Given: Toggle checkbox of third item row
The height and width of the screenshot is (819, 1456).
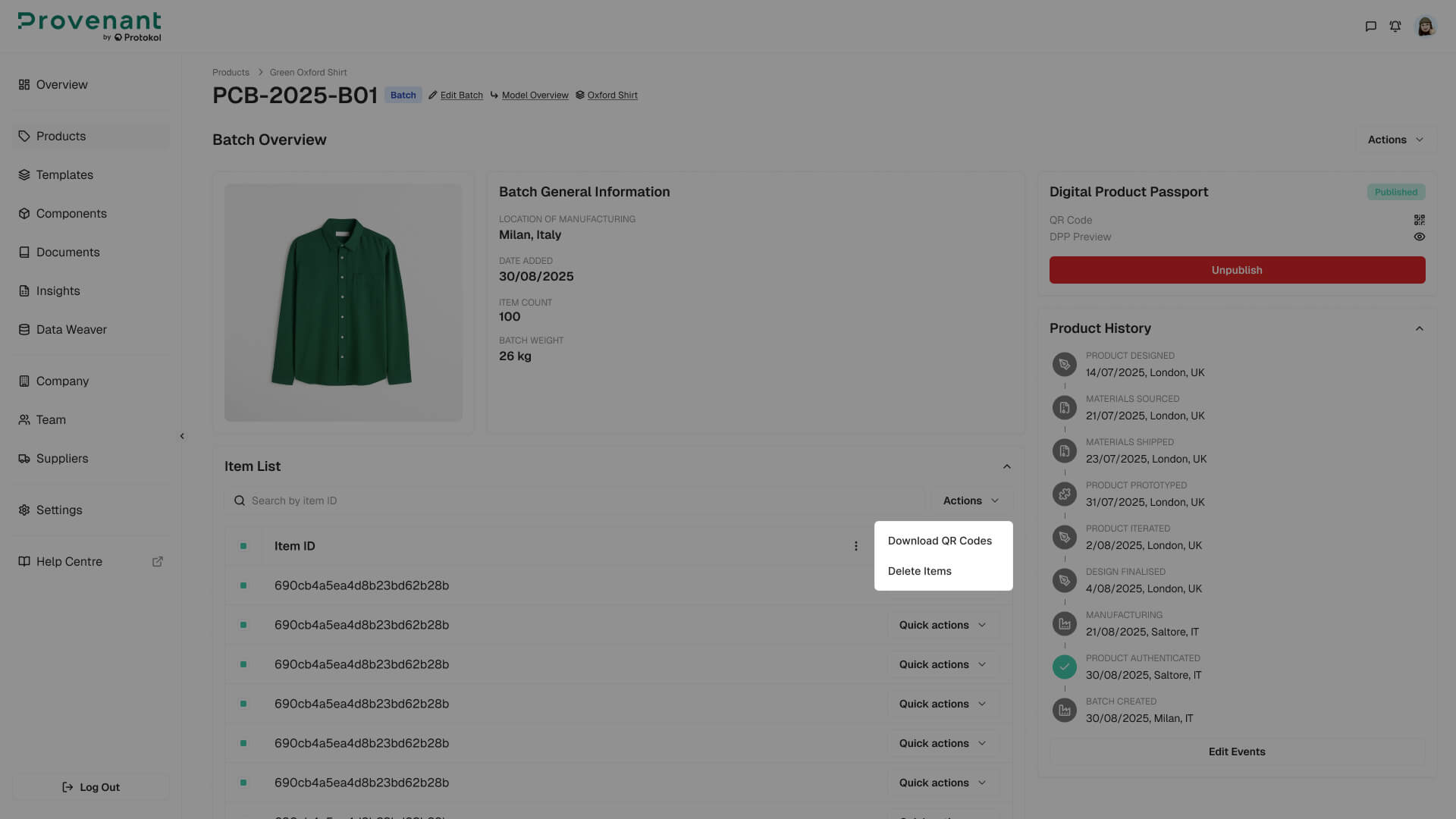Looking at the screenshot, I should (243, 664).
